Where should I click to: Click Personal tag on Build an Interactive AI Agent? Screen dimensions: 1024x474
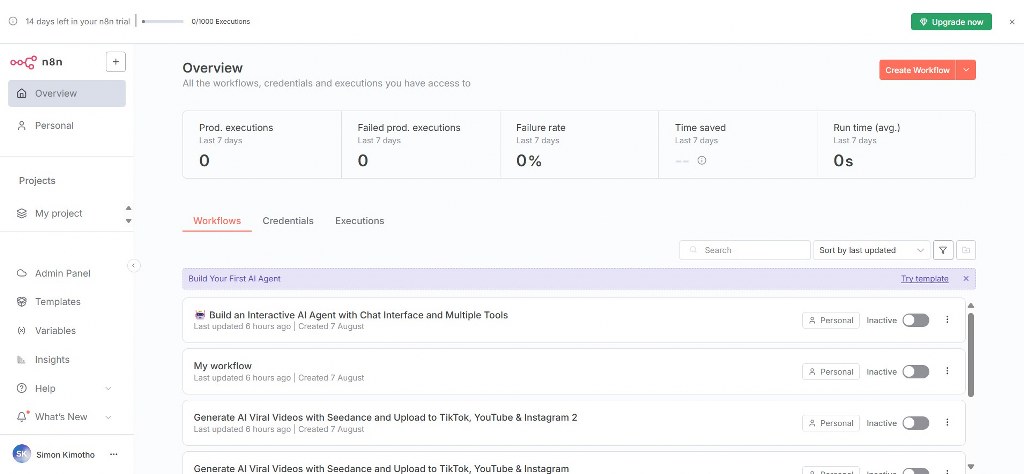coord(831,320)
